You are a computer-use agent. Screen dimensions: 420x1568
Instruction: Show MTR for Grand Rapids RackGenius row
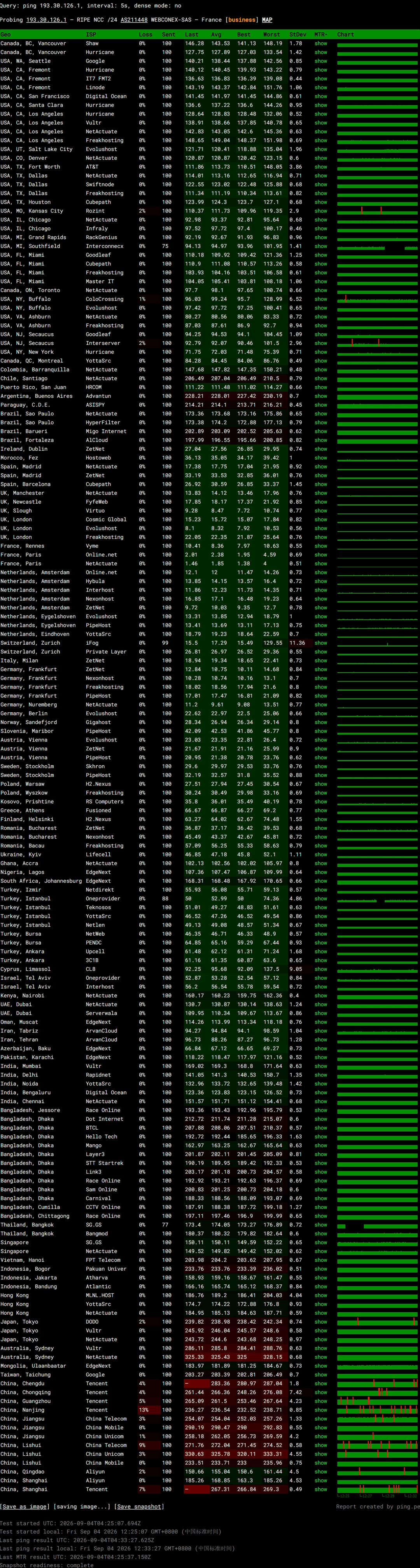[x=320, y=237]
